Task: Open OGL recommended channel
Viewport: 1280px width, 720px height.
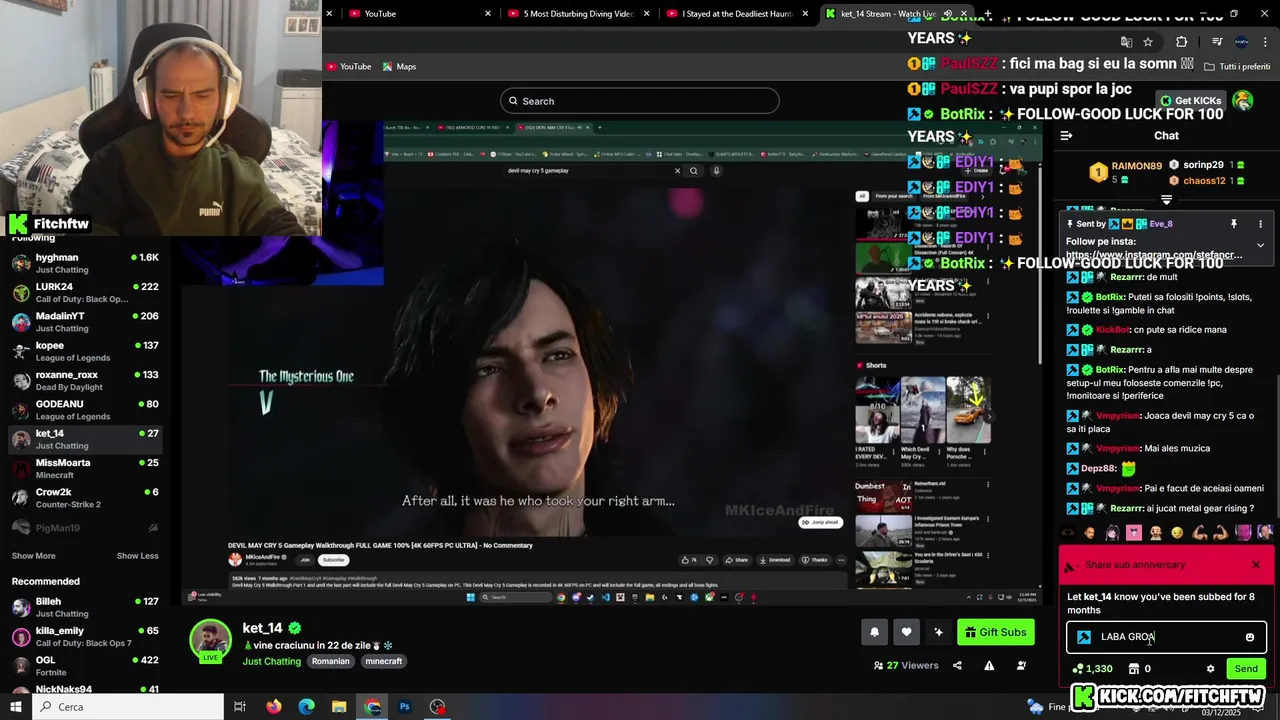Action: click(85, 666)
